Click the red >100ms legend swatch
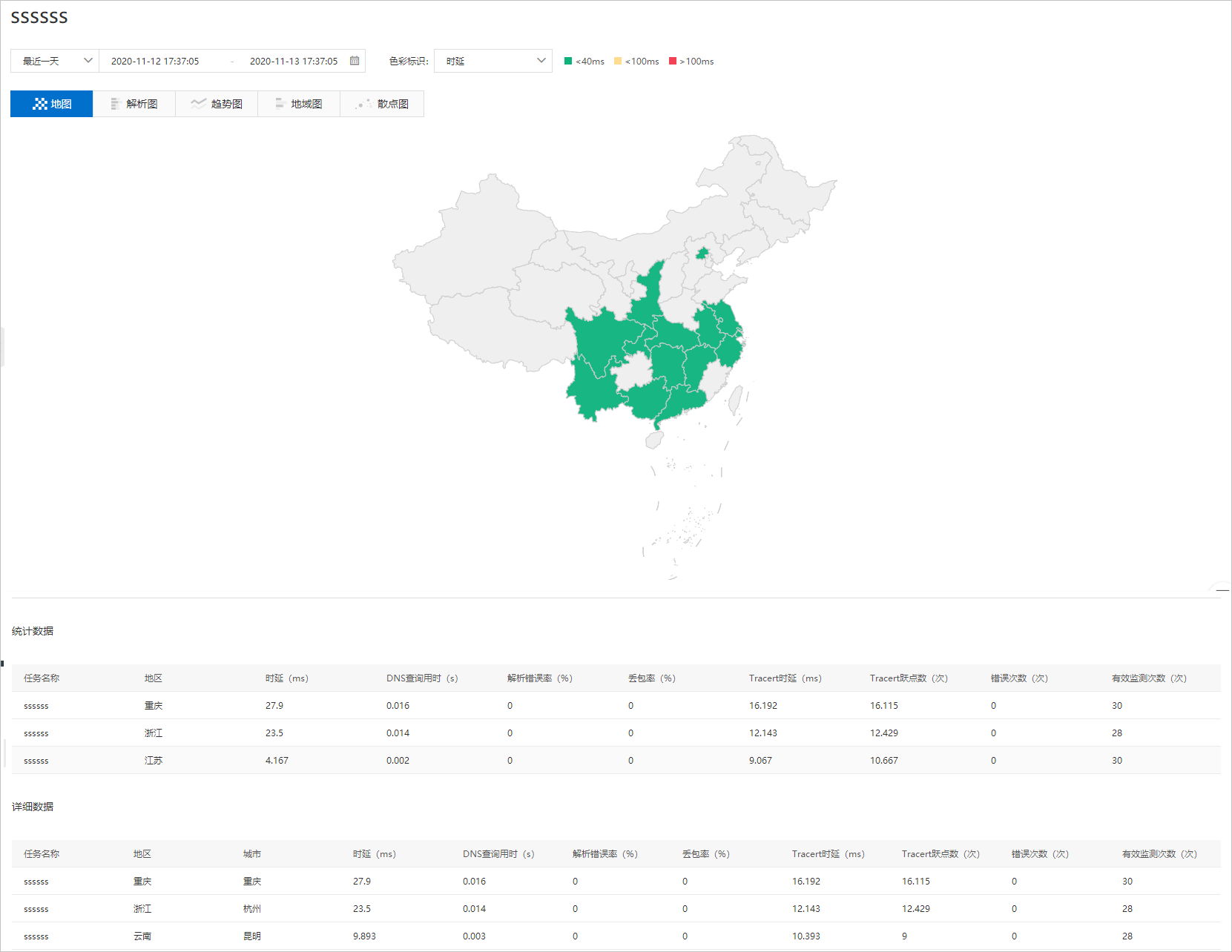The height and width of the screenshot is (952, 1232). (673, 62)
